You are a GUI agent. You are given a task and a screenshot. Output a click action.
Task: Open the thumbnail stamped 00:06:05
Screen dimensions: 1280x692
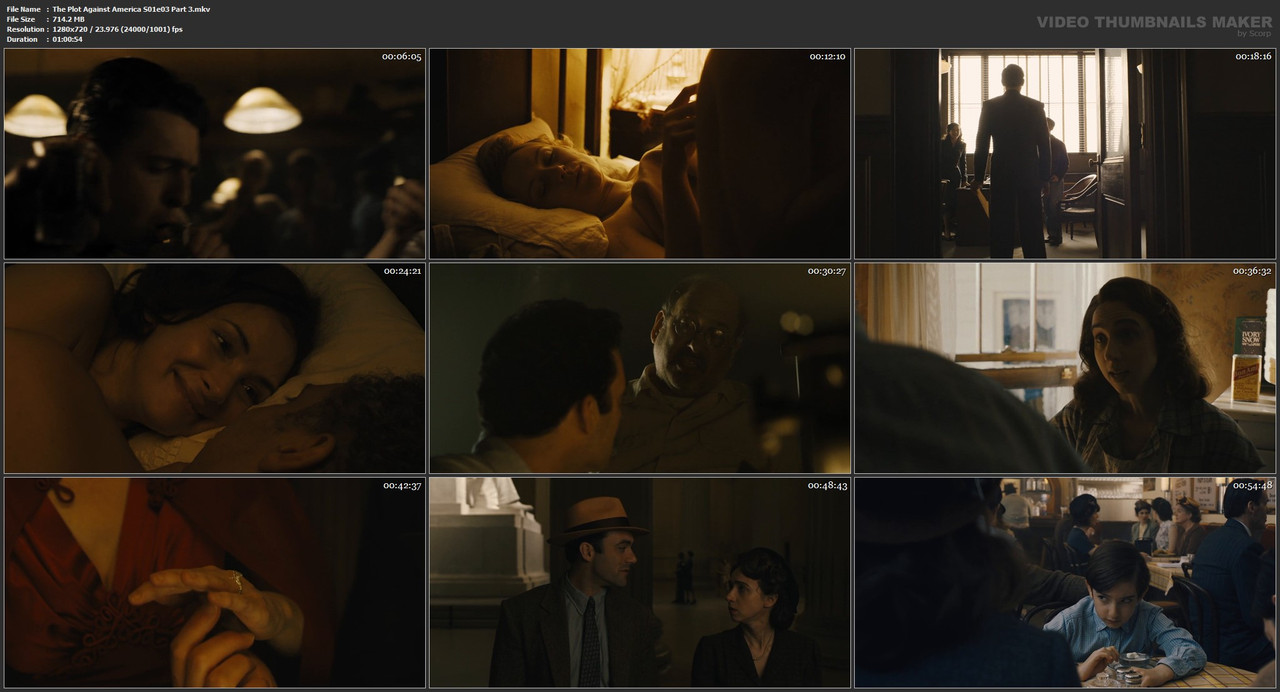(x=215, y=154)
